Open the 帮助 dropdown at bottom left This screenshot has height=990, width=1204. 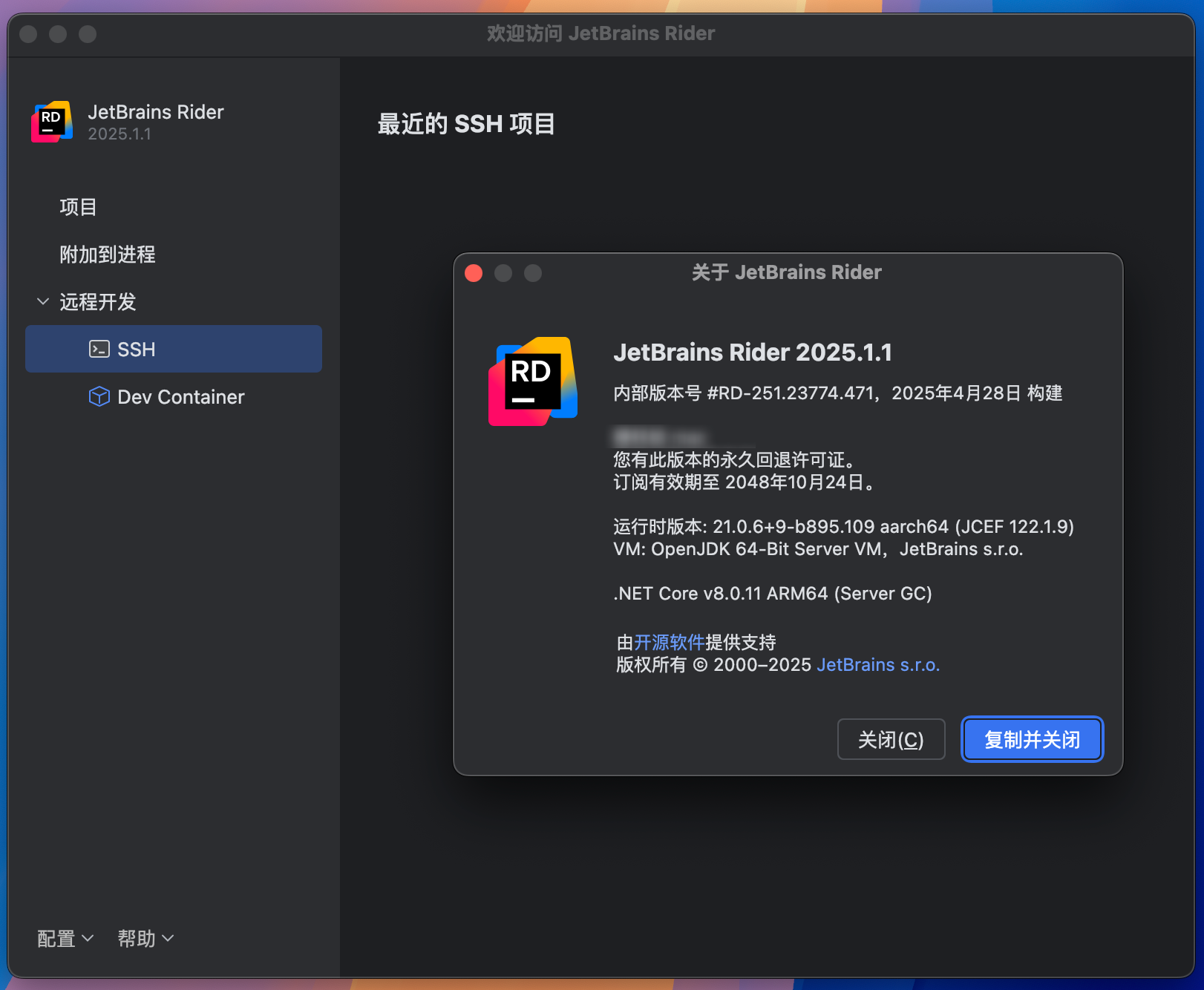(145, 939)
